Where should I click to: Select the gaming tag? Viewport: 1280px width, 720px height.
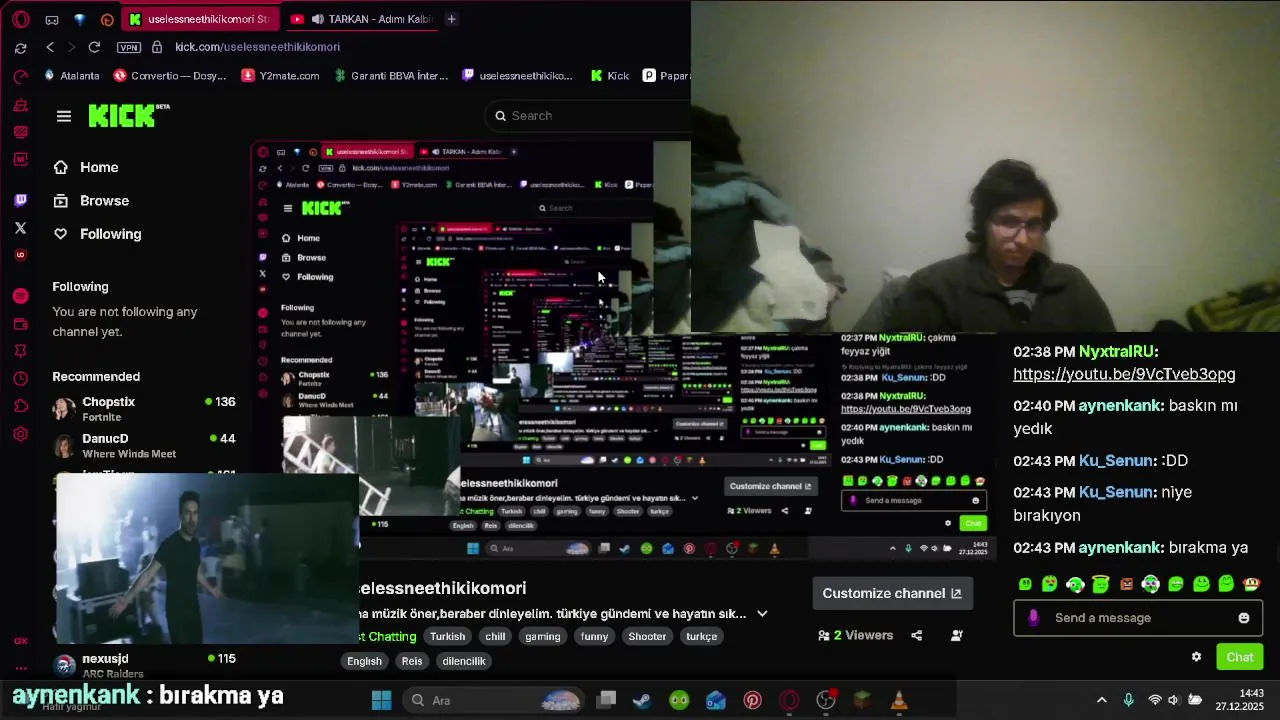543,636
